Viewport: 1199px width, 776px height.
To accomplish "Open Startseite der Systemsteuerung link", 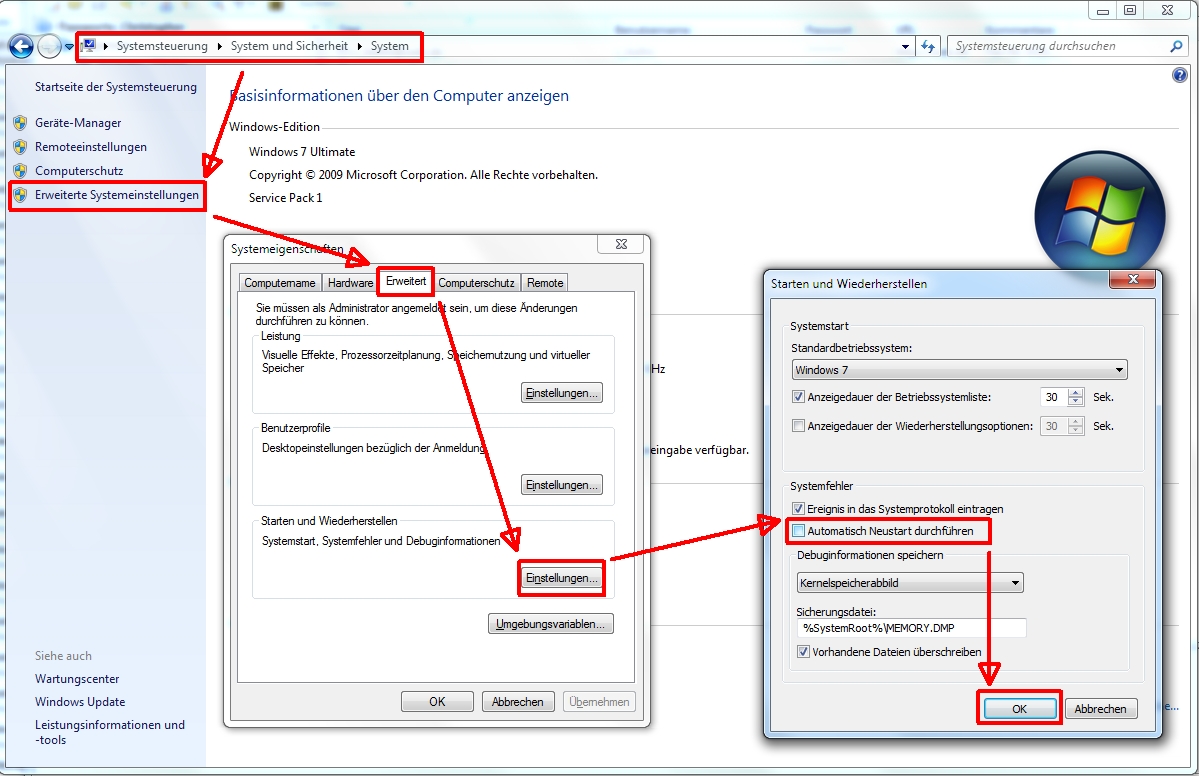I will 115,87.
